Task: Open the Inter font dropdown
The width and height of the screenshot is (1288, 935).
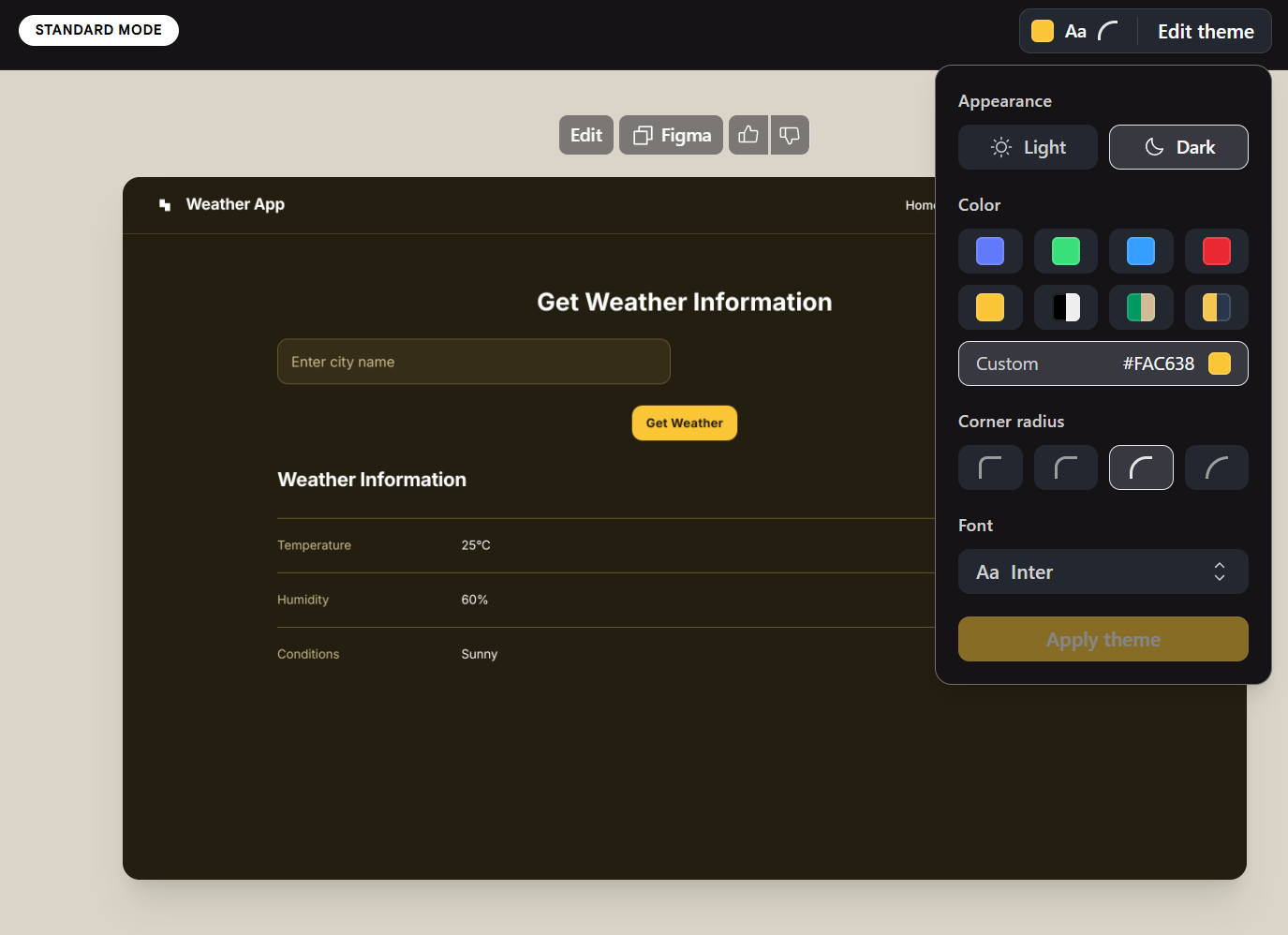Action: [1103, 571]
